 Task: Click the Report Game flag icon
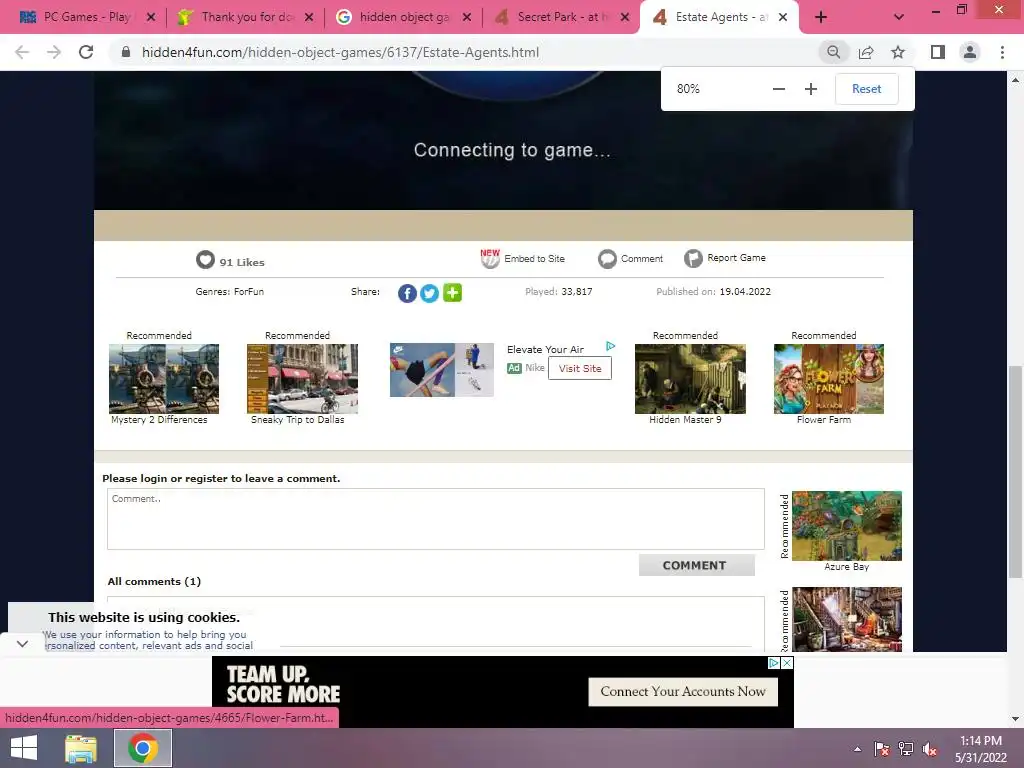click(x=693, y=259)
